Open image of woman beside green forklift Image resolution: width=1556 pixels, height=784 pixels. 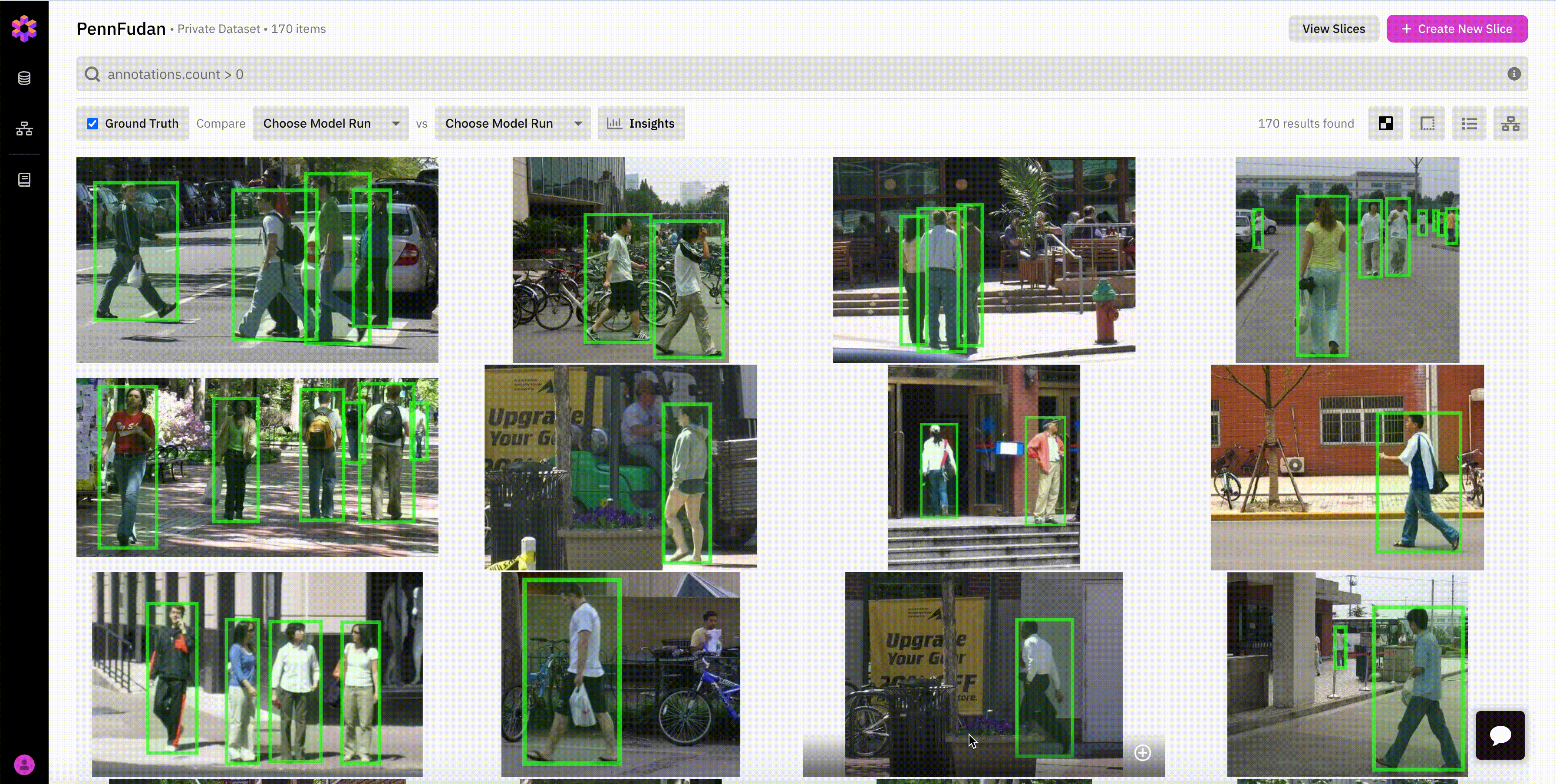[620, 468]
